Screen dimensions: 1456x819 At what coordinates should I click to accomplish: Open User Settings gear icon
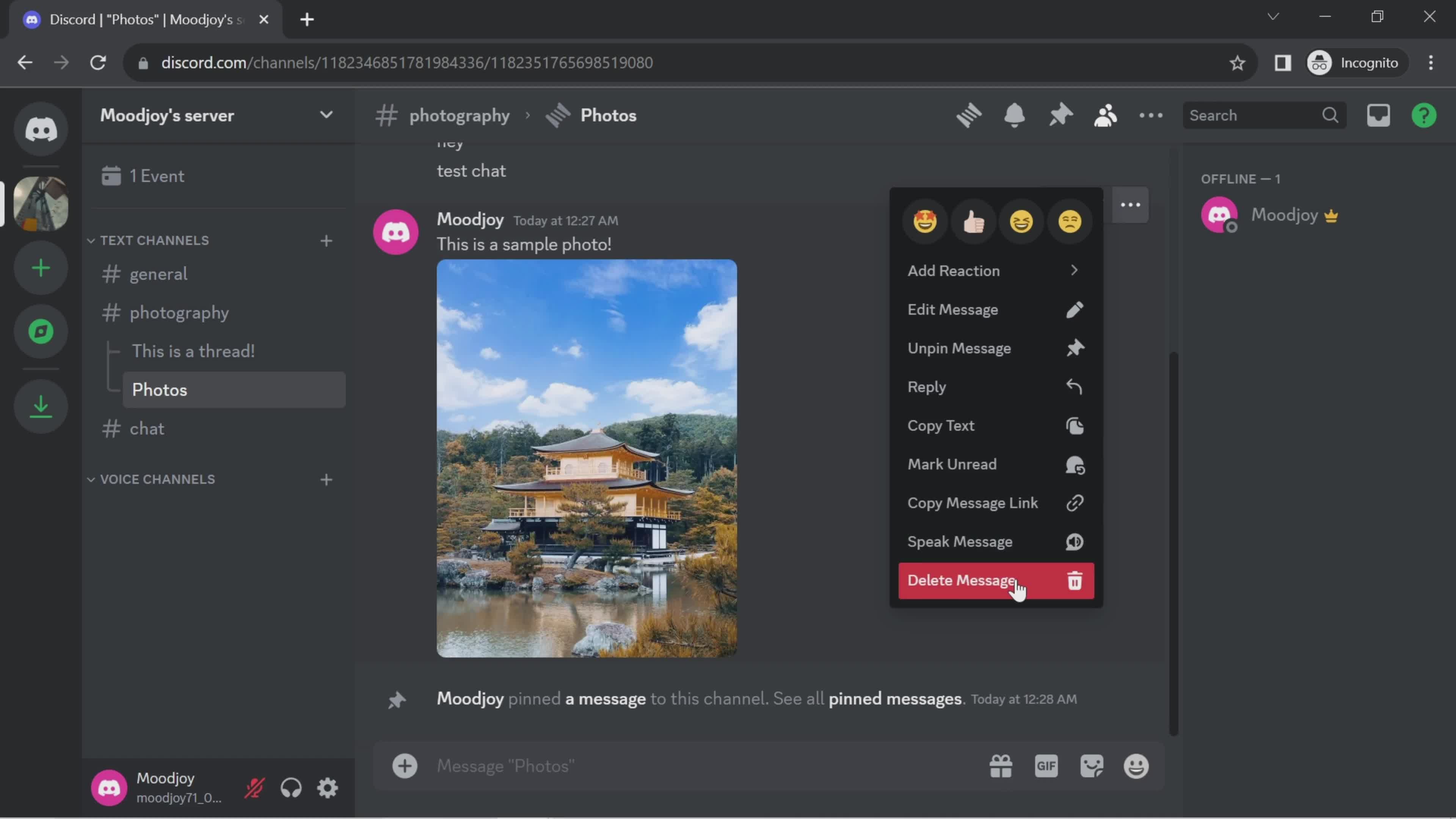[x=327, y=788]
